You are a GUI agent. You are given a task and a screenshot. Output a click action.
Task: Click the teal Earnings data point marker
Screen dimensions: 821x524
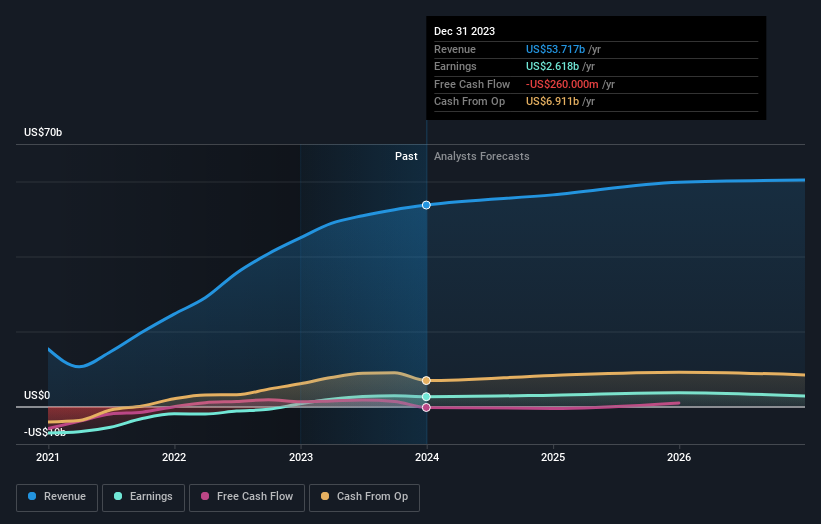pos(426,397)
